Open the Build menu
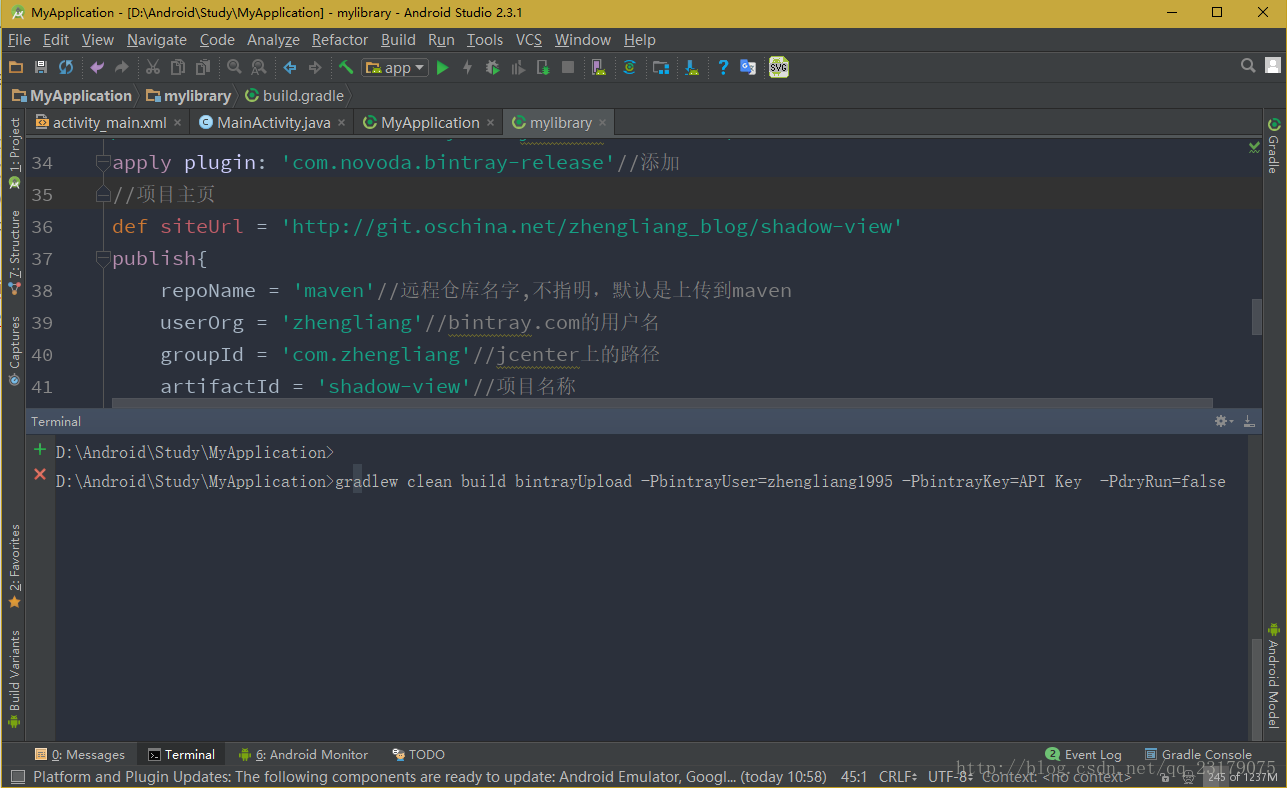This screenshot has height=788, width=1287. (398, 40)
